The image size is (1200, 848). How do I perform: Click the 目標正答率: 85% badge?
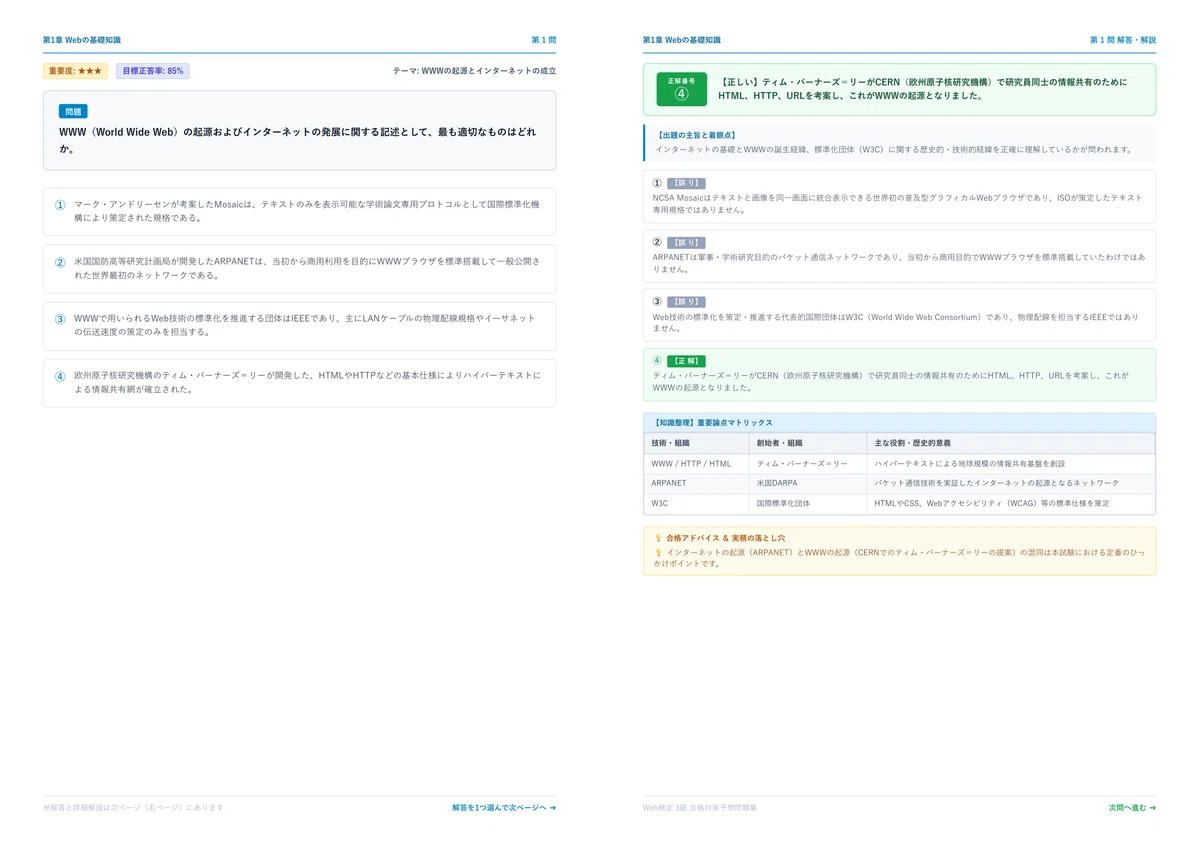coord(153,71)
